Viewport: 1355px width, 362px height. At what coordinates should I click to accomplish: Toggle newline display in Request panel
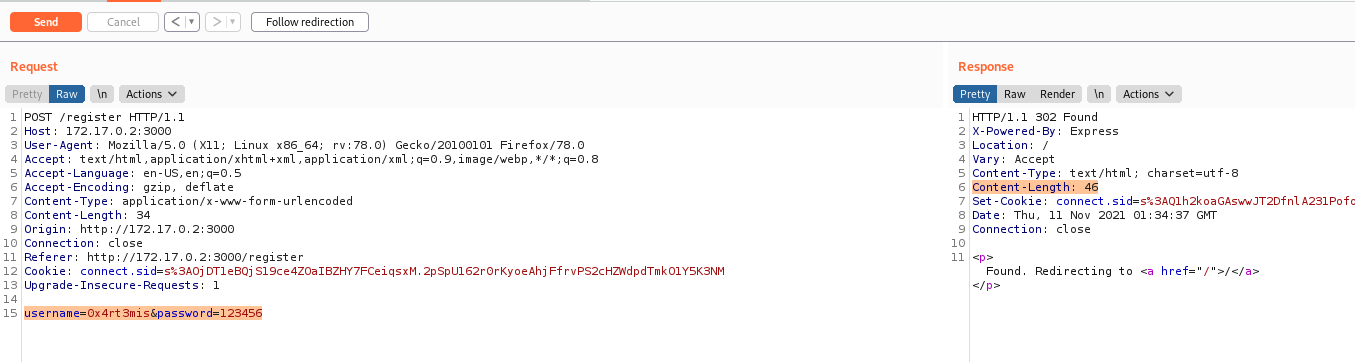pos(101,94)
